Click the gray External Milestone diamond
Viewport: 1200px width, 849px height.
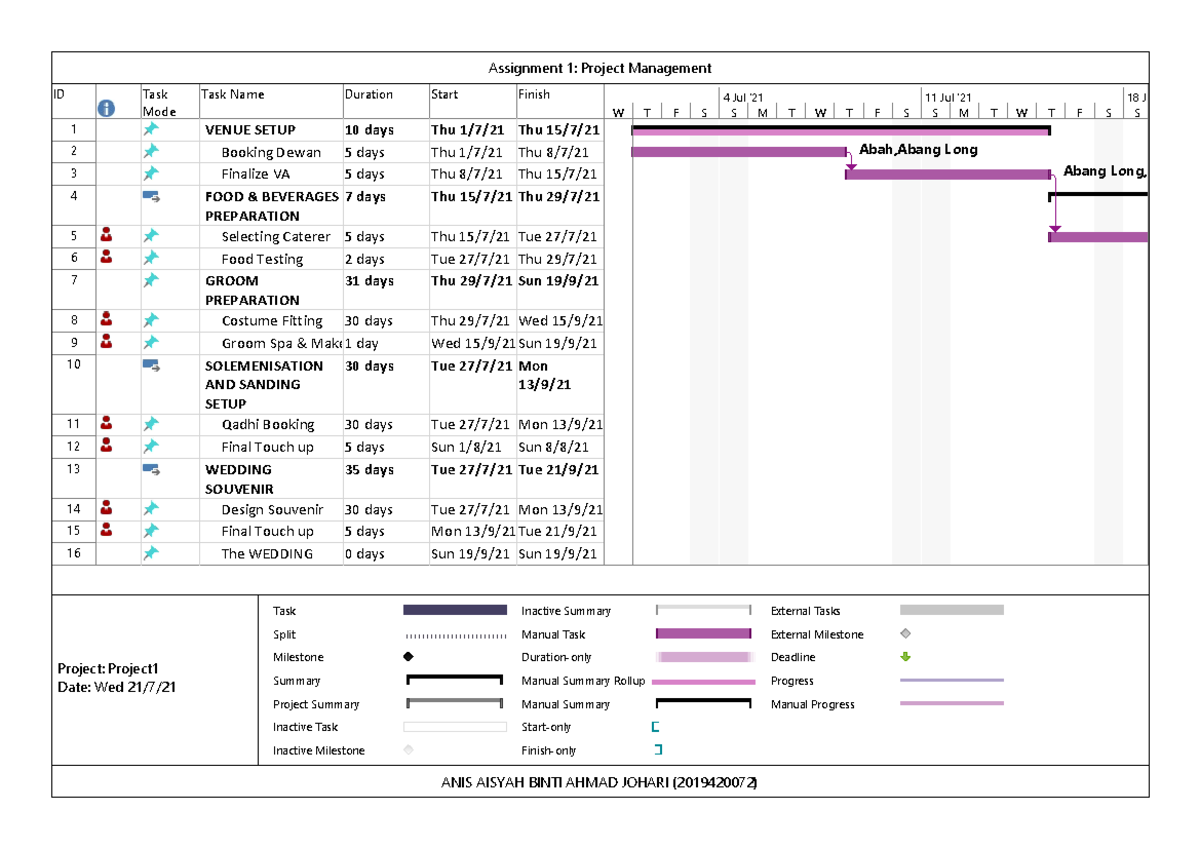coord(906,634)
